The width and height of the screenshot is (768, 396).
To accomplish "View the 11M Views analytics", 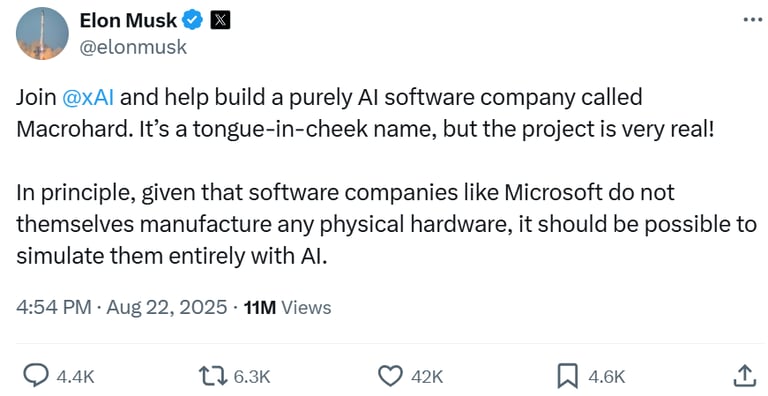I will click(287, 307).
